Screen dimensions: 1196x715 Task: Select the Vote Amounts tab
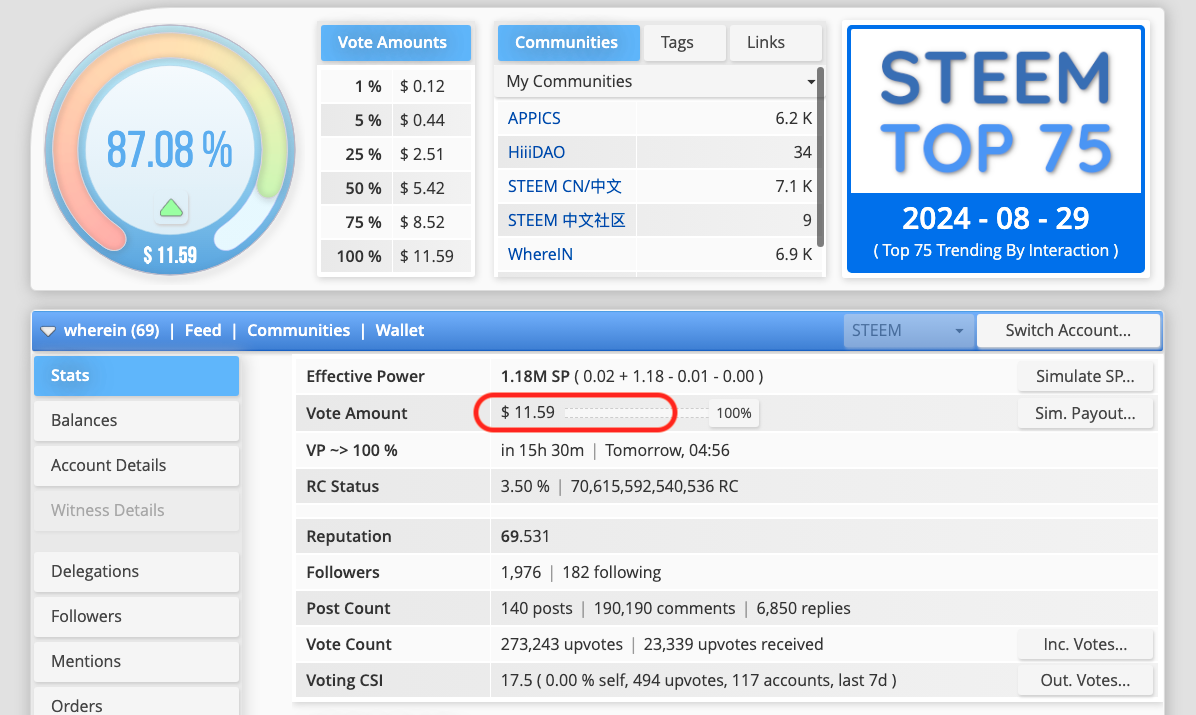396,43
